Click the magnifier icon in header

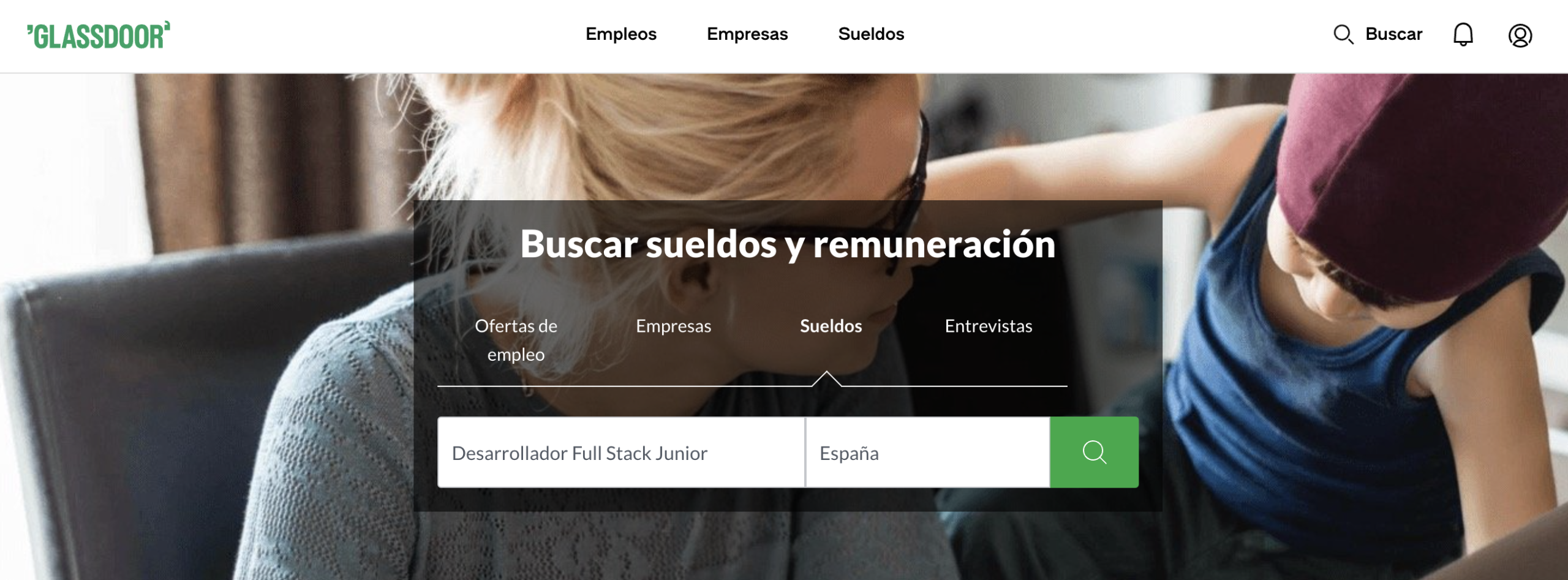coord(1343,34)
